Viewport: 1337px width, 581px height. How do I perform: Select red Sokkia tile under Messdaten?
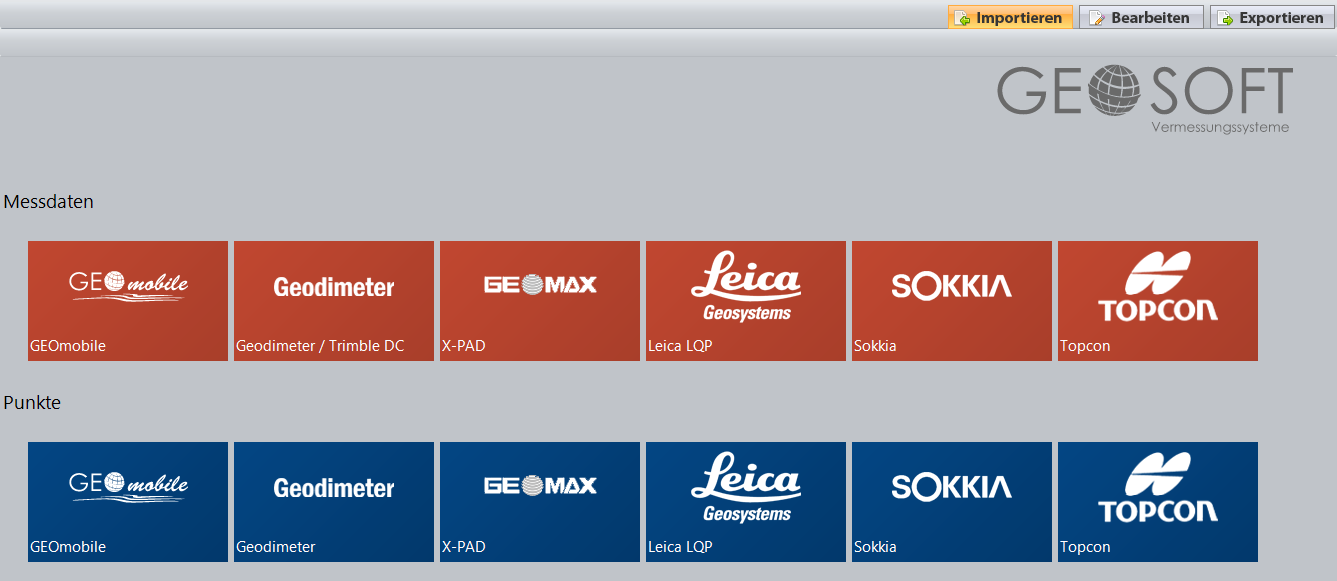(x=952, y=301)
